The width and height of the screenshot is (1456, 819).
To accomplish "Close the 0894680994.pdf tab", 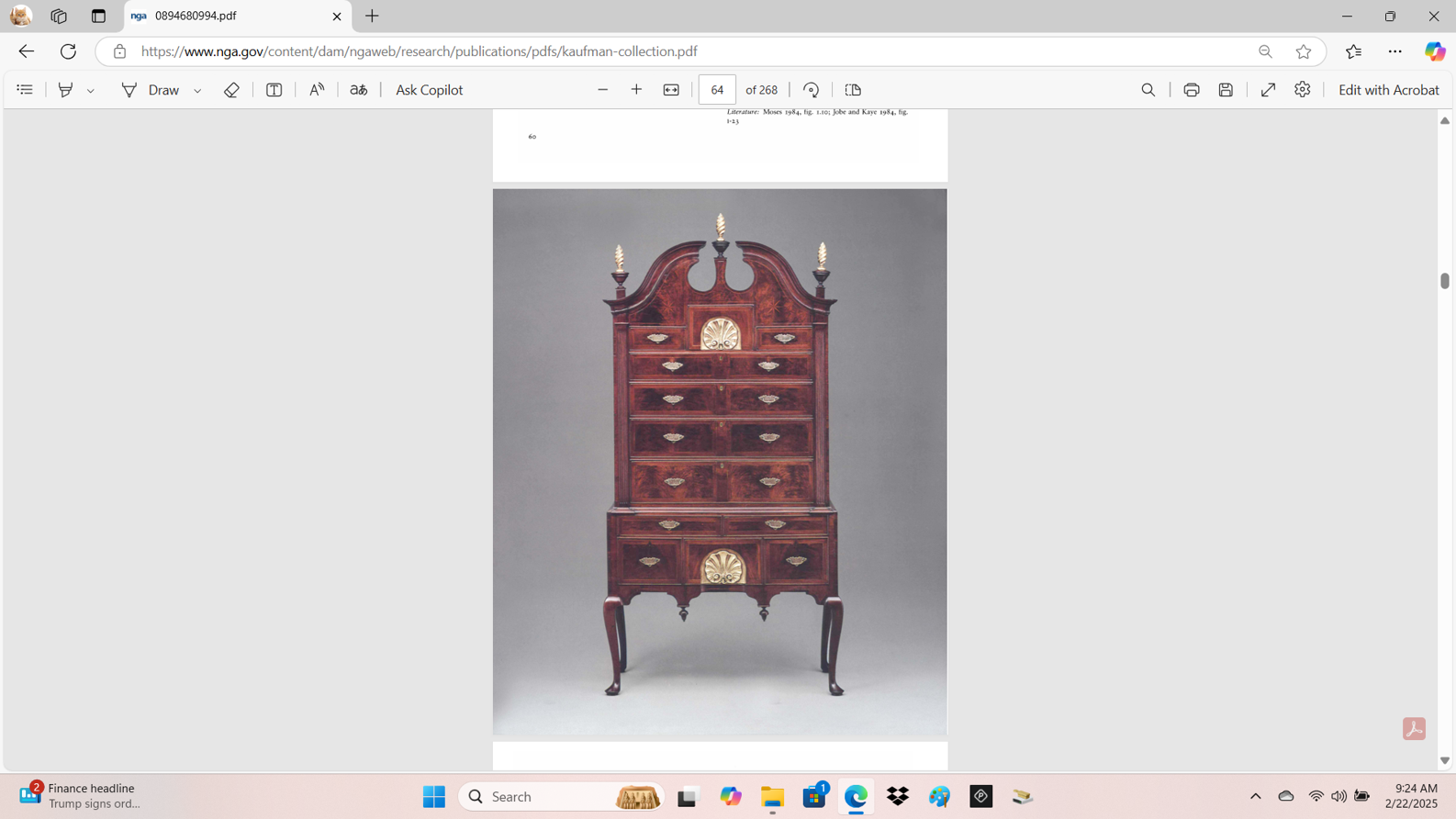I will [337, 17].
